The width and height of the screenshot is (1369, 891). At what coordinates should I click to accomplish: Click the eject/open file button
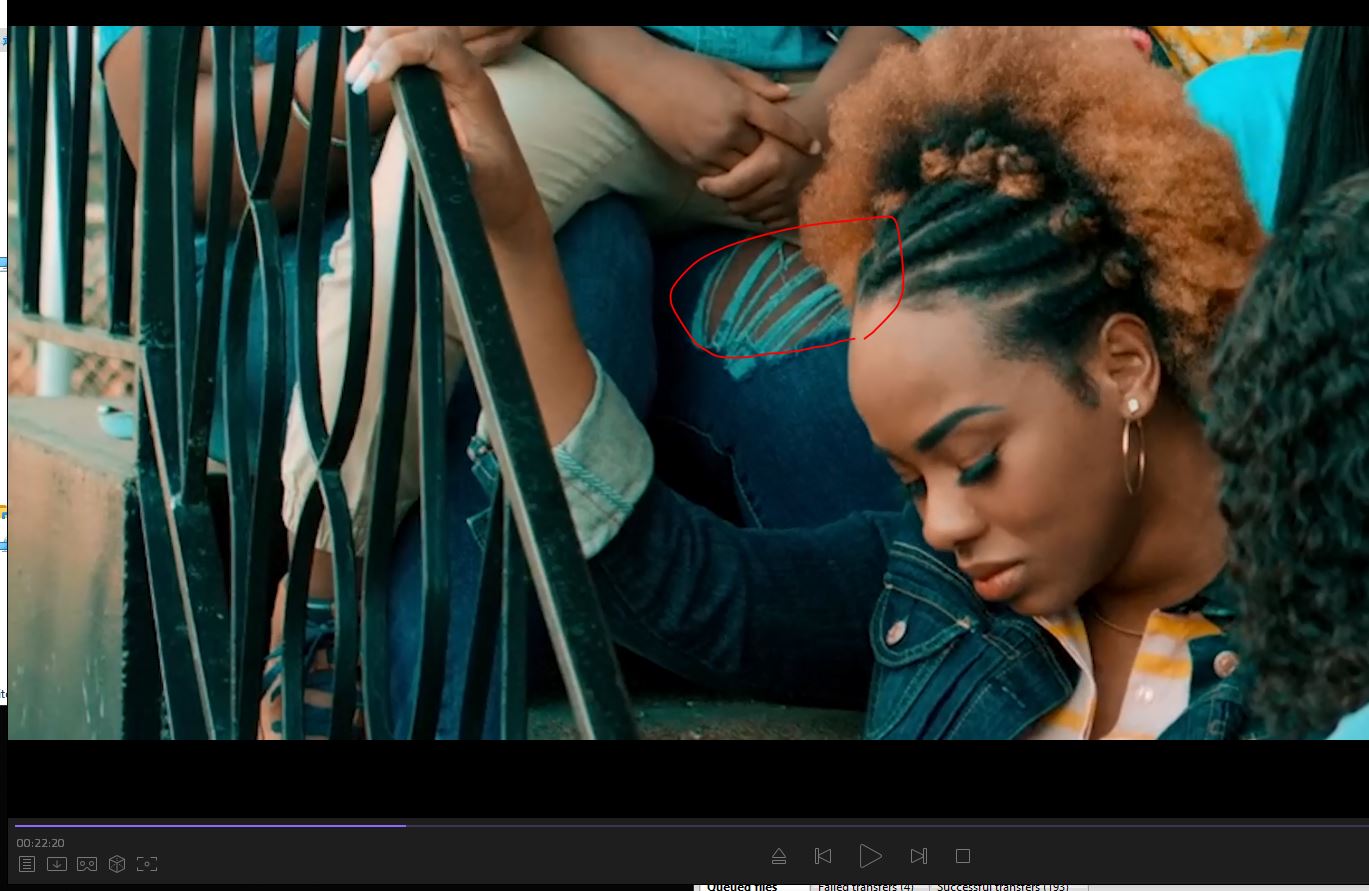(x=779, y=856)
